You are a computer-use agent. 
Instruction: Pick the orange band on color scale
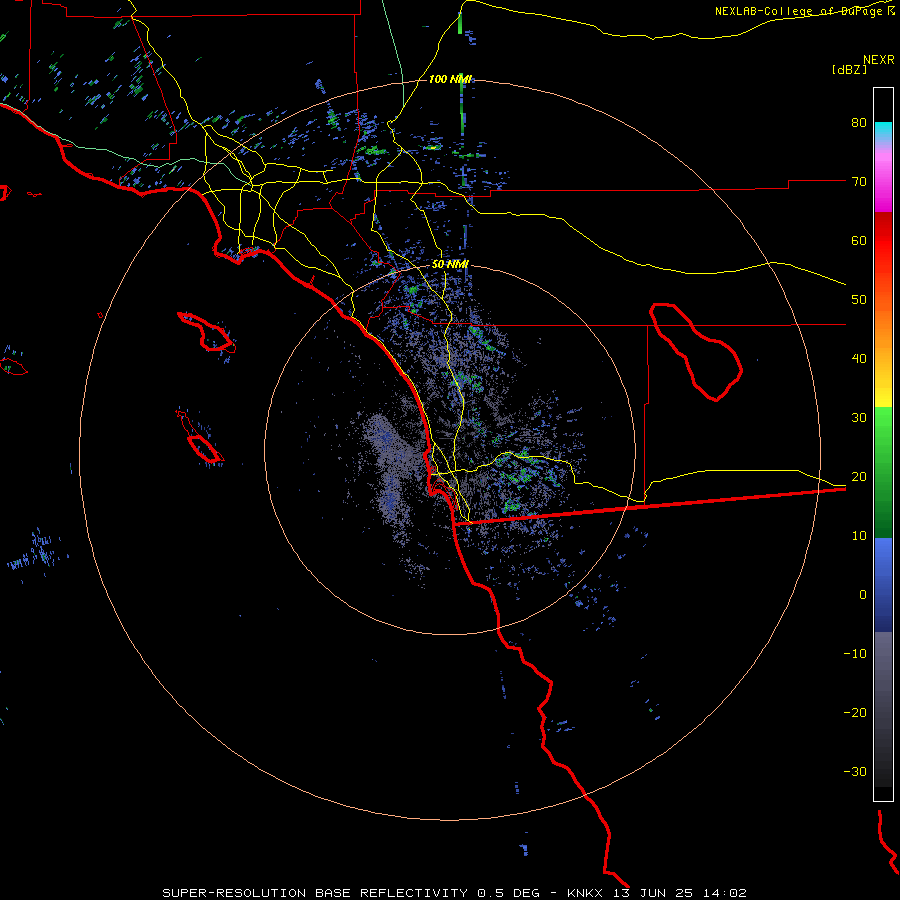[x=883, y=327]
